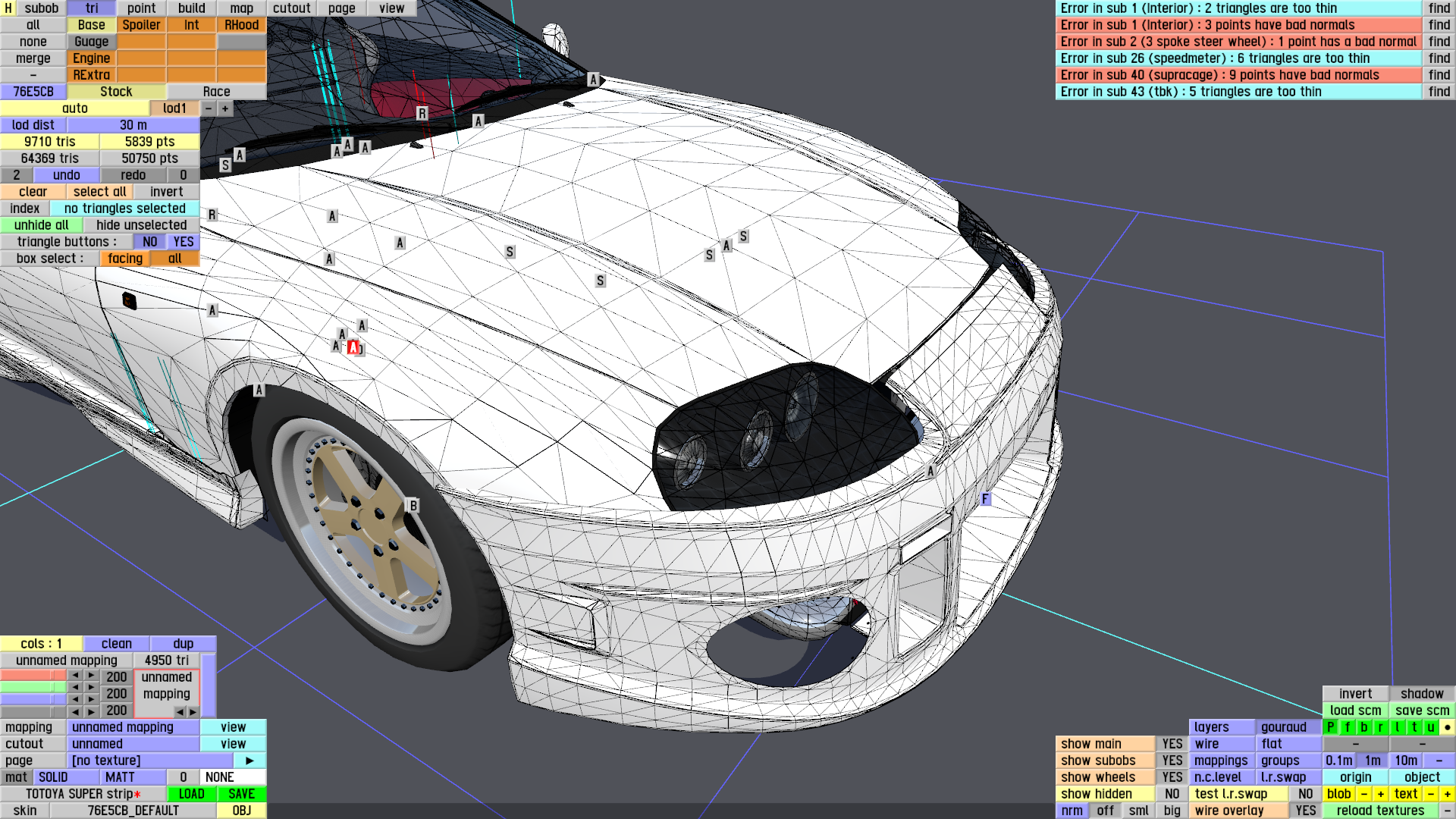Switch to the point tab

point(141,8)
